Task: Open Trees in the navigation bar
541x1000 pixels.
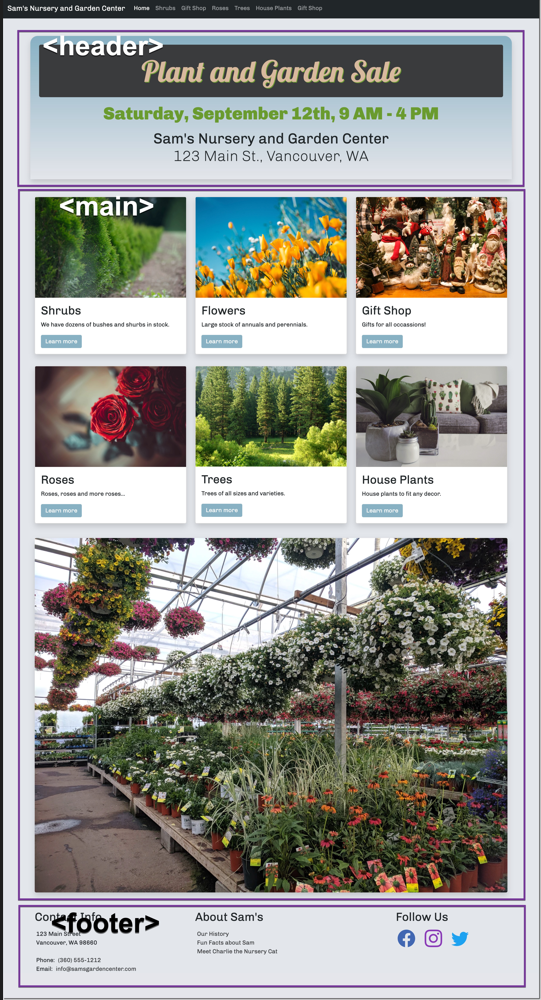Action: pyautogui.click(x=242, y=8)
